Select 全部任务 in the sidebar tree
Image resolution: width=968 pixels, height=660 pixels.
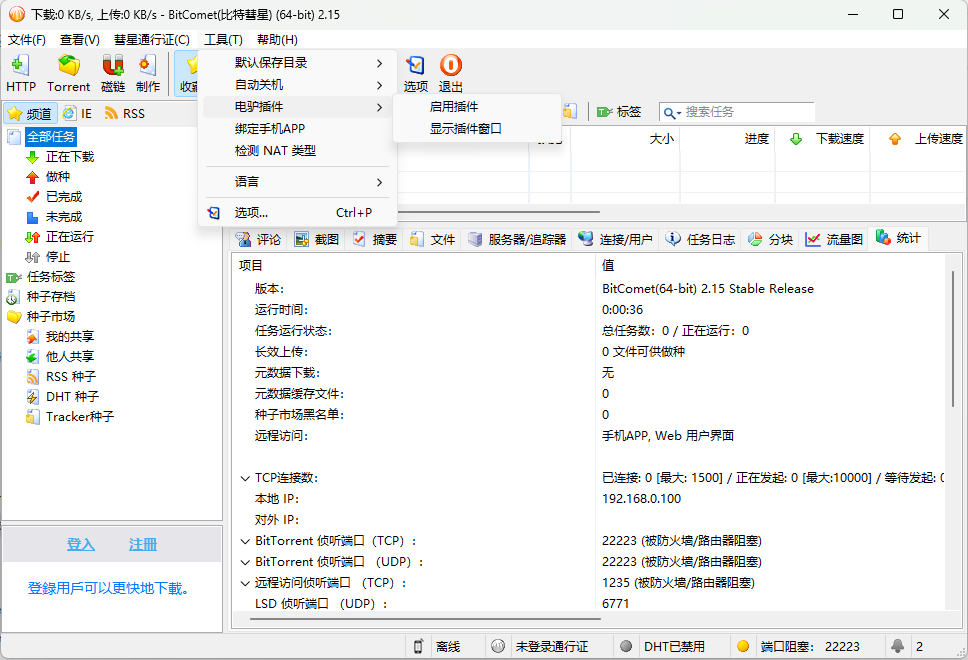click(51, 136)
